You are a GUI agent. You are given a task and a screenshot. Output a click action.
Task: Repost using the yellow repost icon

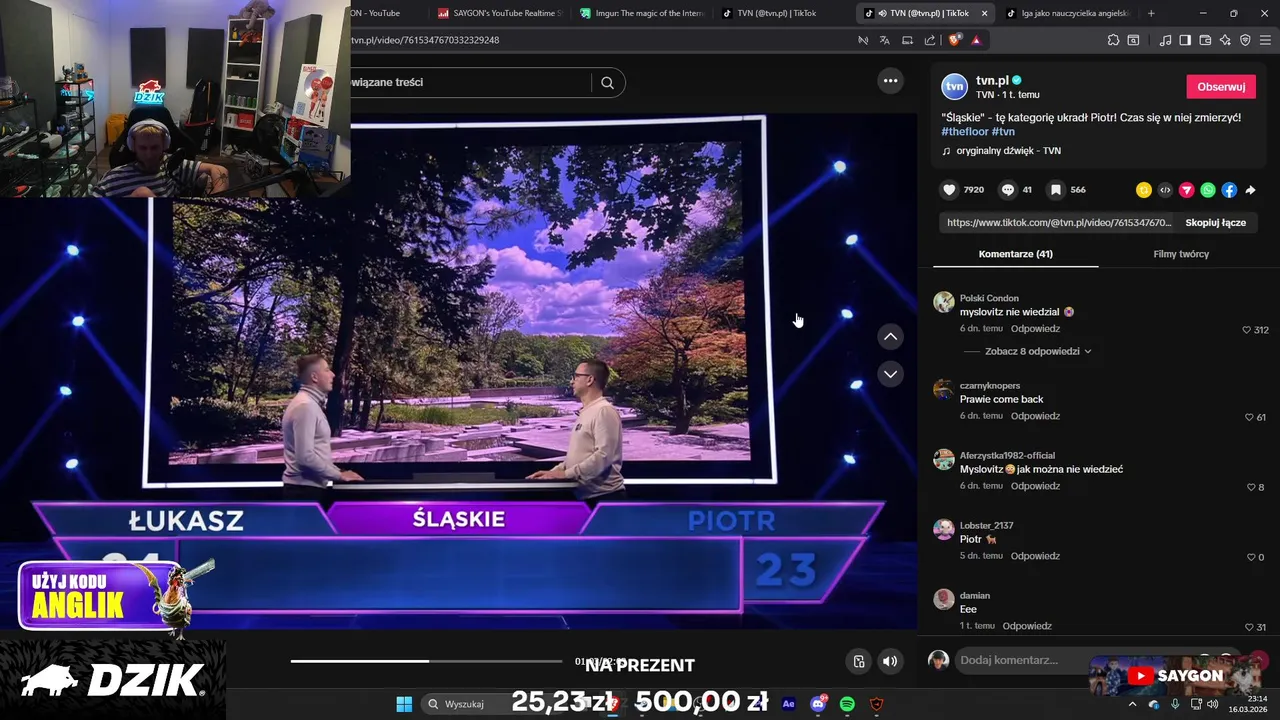1144,190
